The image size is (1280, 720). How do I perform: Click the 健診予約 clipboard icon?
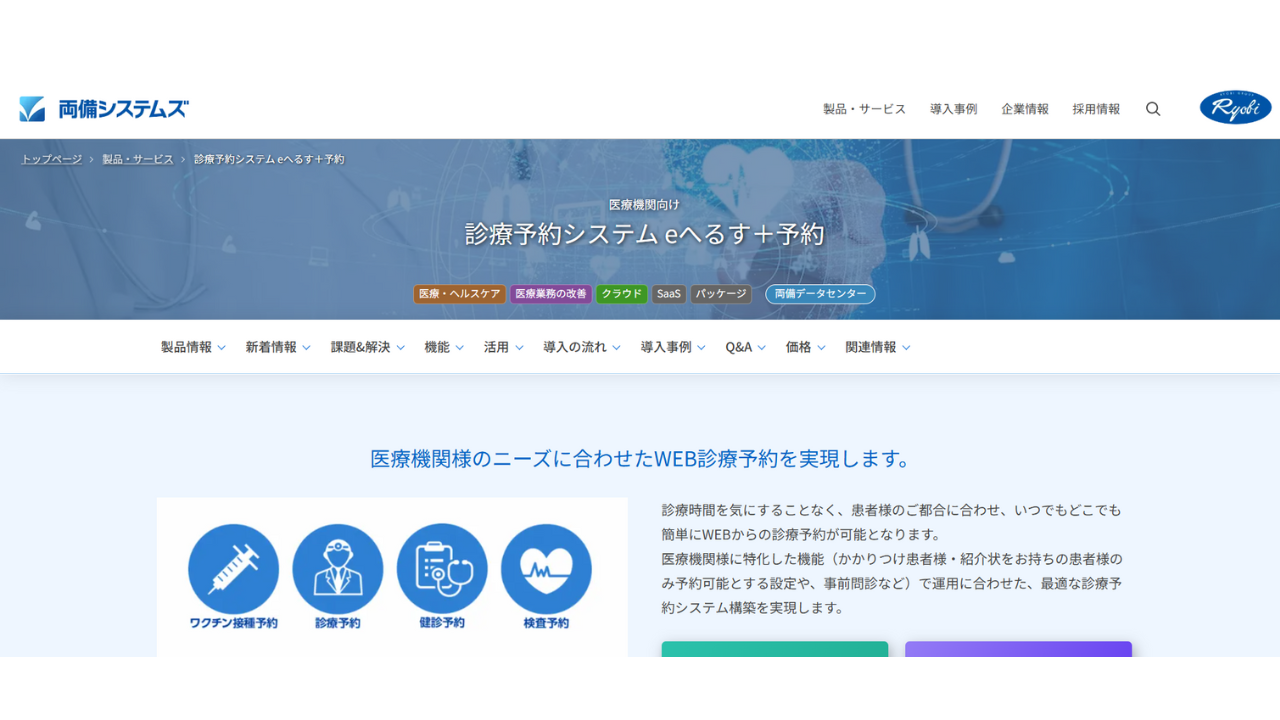[442, 569]
